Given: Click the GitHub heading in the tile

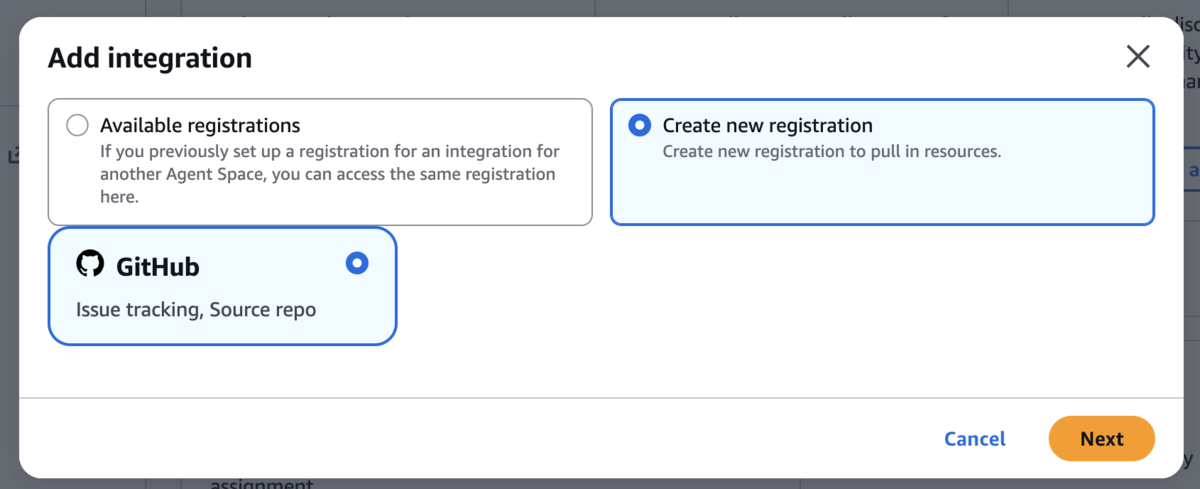Looking at the screenshot, I should click(x=158, y=267).
